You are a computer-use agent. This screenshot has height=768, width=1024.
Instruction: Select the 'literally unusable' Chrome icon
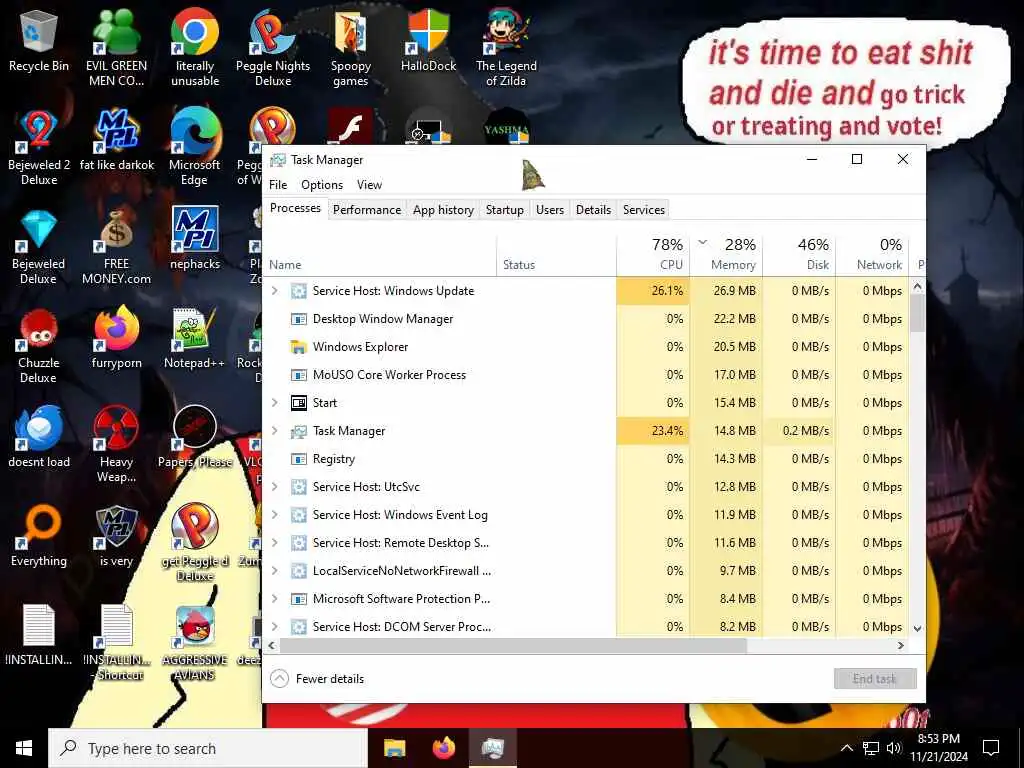tap(195, 48)
